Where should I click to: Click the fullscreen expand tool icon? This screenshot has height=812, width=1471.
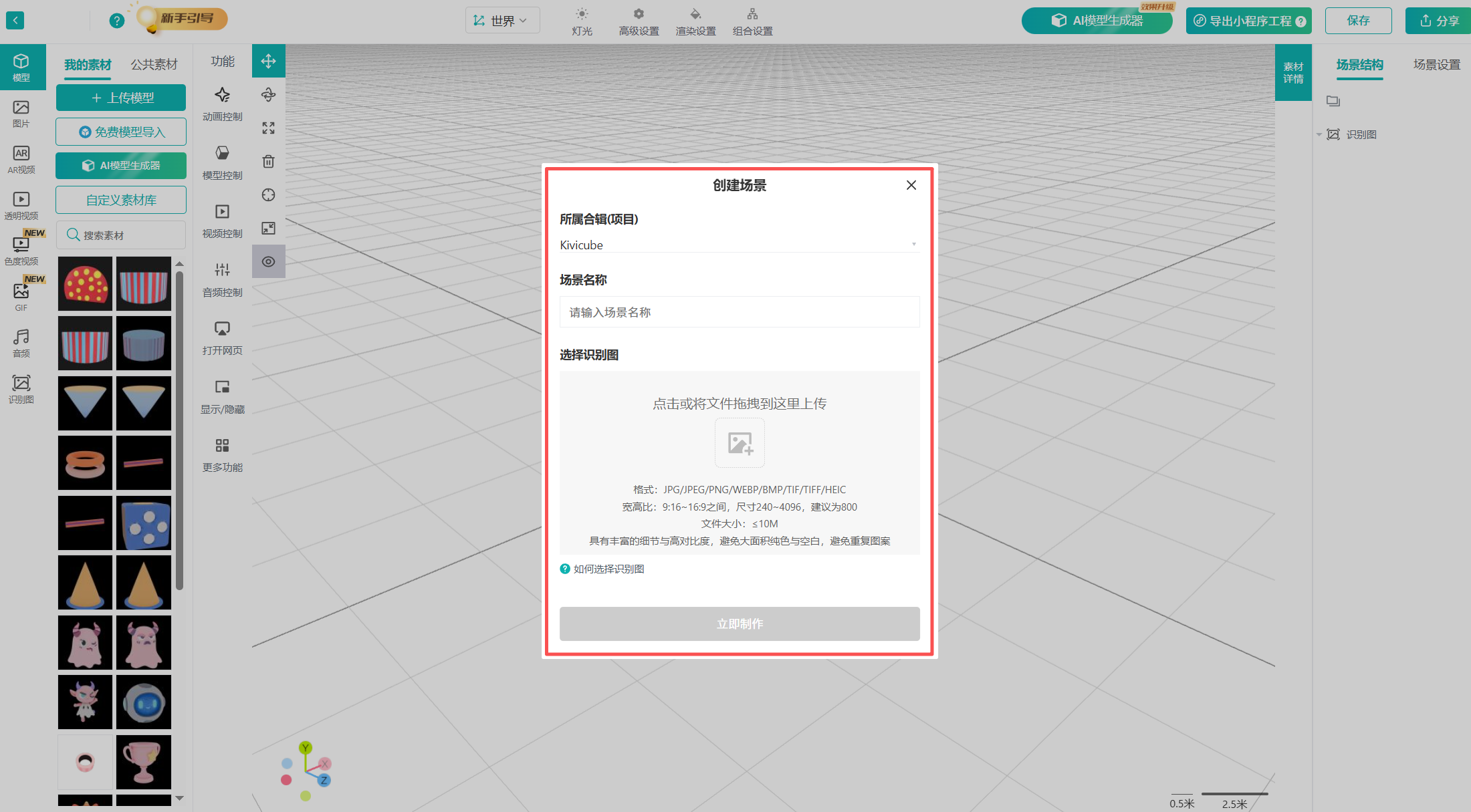click(x=268, y=128)
